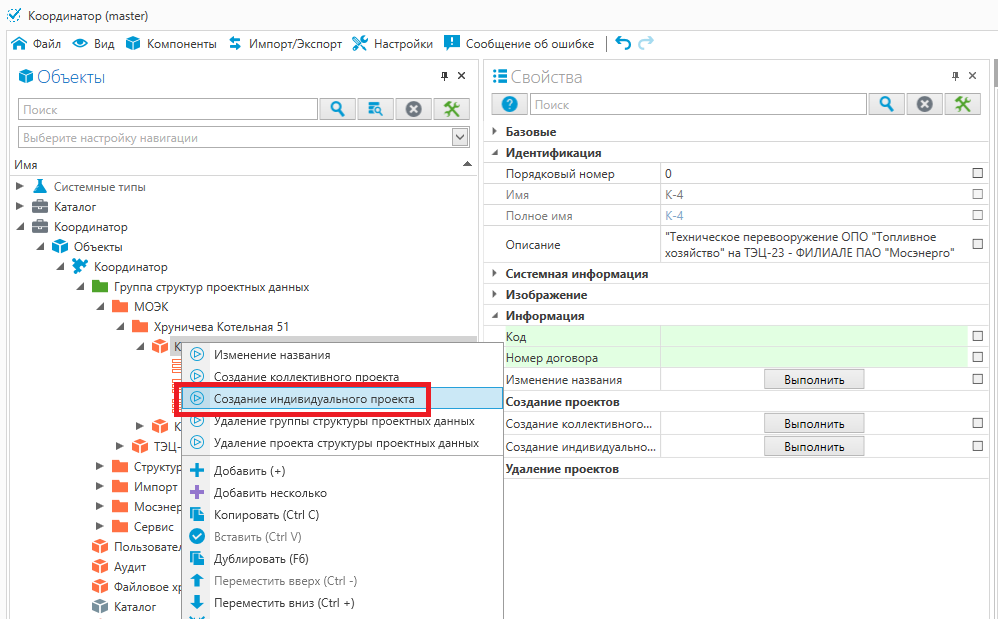Click Выполнить button for Создание коллективного

point(814,424)
